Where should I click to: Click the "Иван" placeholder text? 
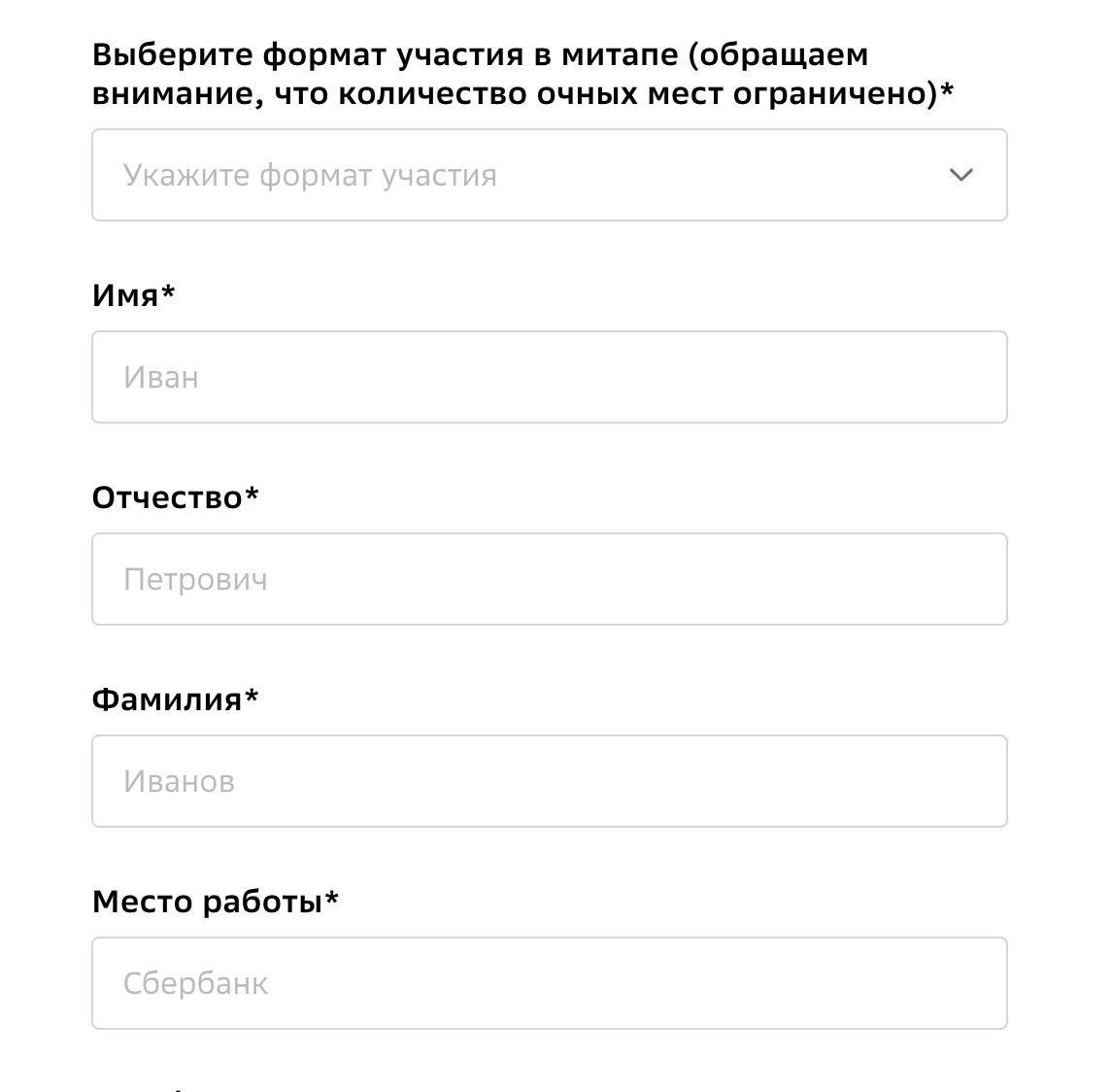coord(161,377)
